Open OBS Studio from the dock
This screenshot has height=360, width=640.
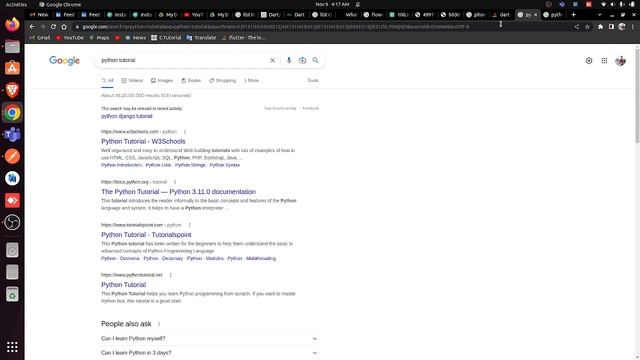(12, 222)
